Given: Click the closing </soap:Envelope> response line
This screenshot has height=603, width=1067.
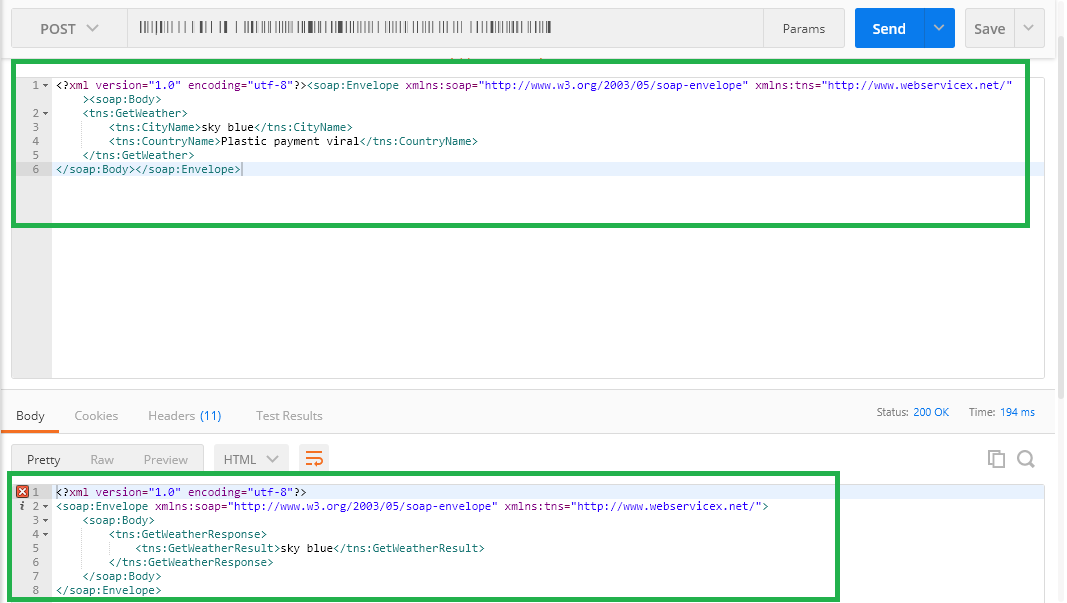Looking at the screenshot, I should [x=109, y=590].
